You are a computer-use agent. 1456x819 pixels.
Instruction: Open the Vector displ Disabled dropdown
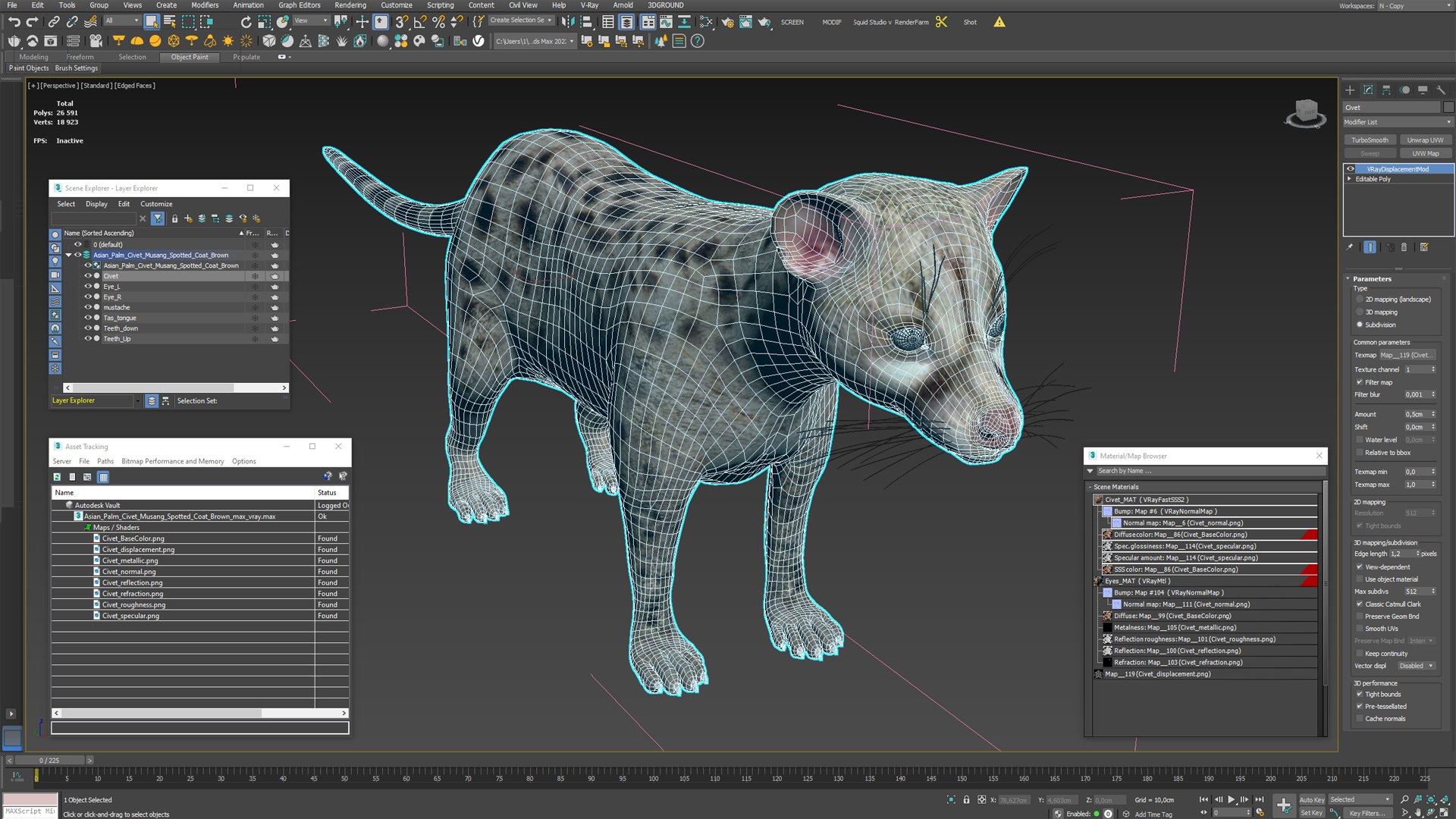(1417, 667)
